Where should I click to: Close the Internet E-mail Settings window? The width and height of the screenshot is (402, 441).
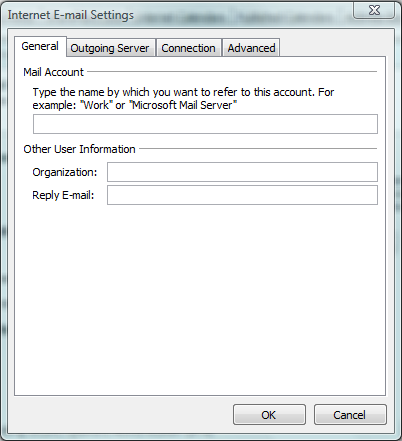(x=374, y=10)
